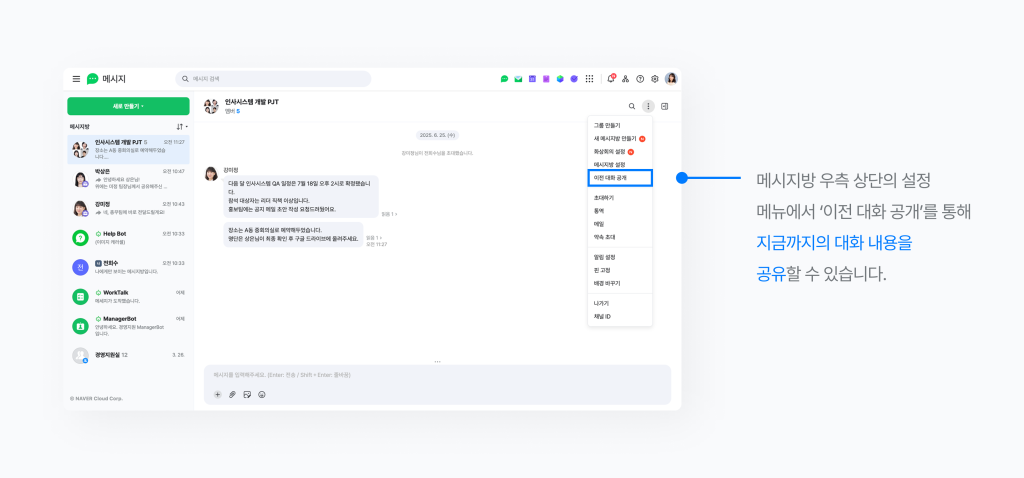Click the user profile avatar at top right
1024x478 pixels.
[x=671, y=79]
